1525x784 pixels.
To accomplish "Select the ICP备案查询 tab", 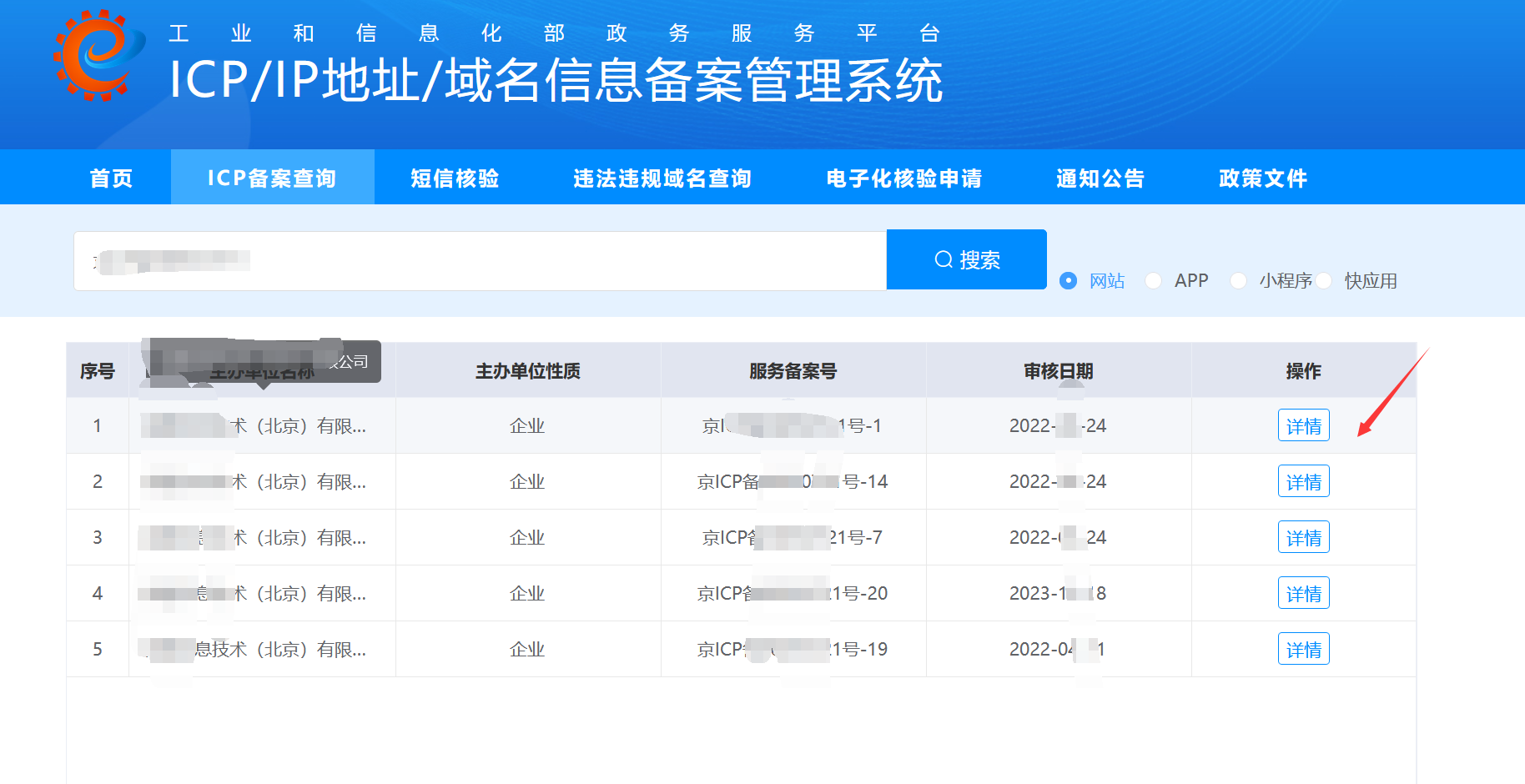I will click(x=272, y=178).
